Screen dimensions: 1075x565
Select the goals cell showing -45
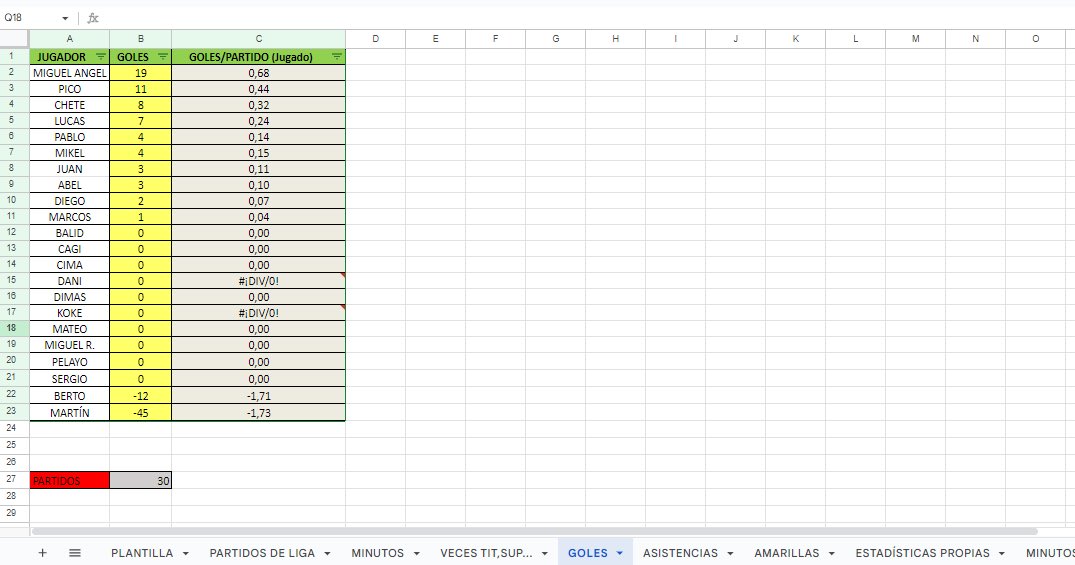coord(141,413)
